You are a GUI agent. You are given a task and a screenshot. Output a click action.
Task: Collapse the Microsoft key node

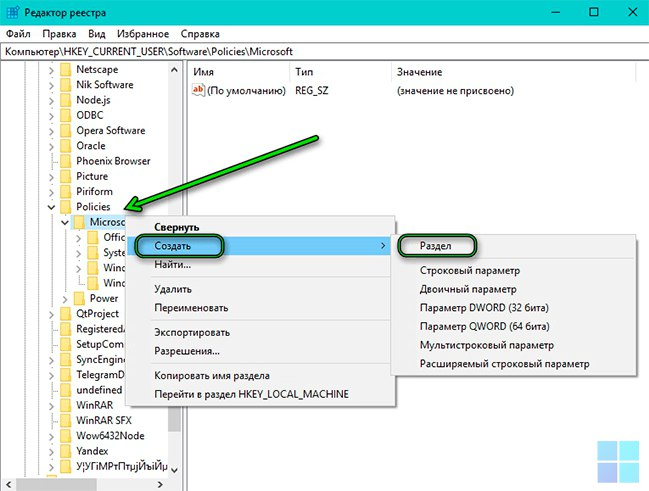point(66,222)
